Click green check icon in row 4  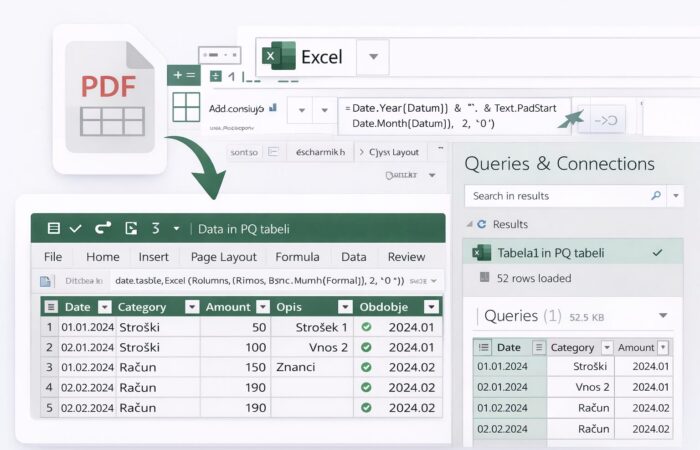point(367,388)
